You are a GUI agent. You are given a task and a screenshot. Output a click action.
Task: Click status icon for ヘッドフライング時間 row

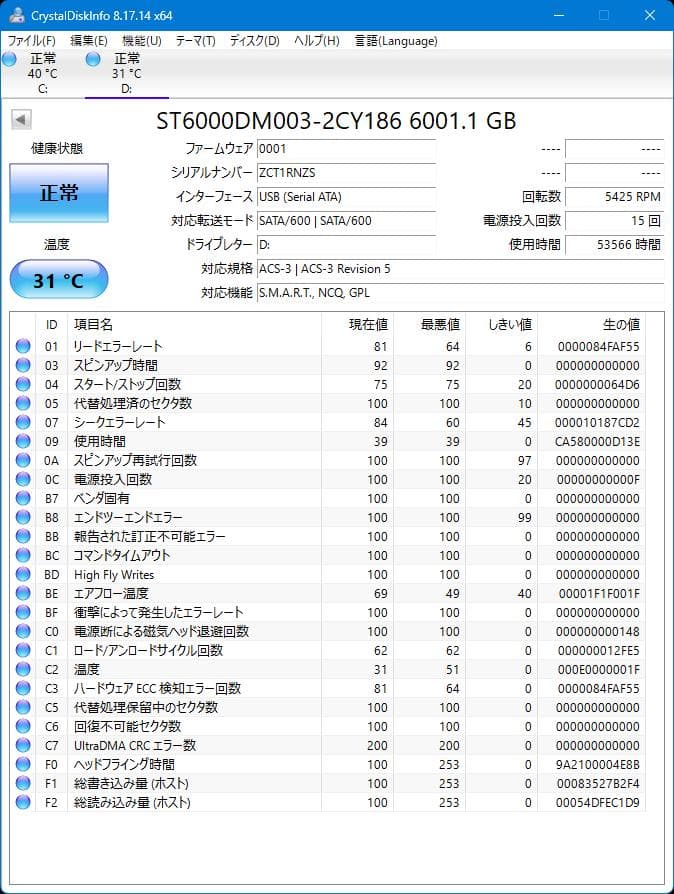pos(23,764)
